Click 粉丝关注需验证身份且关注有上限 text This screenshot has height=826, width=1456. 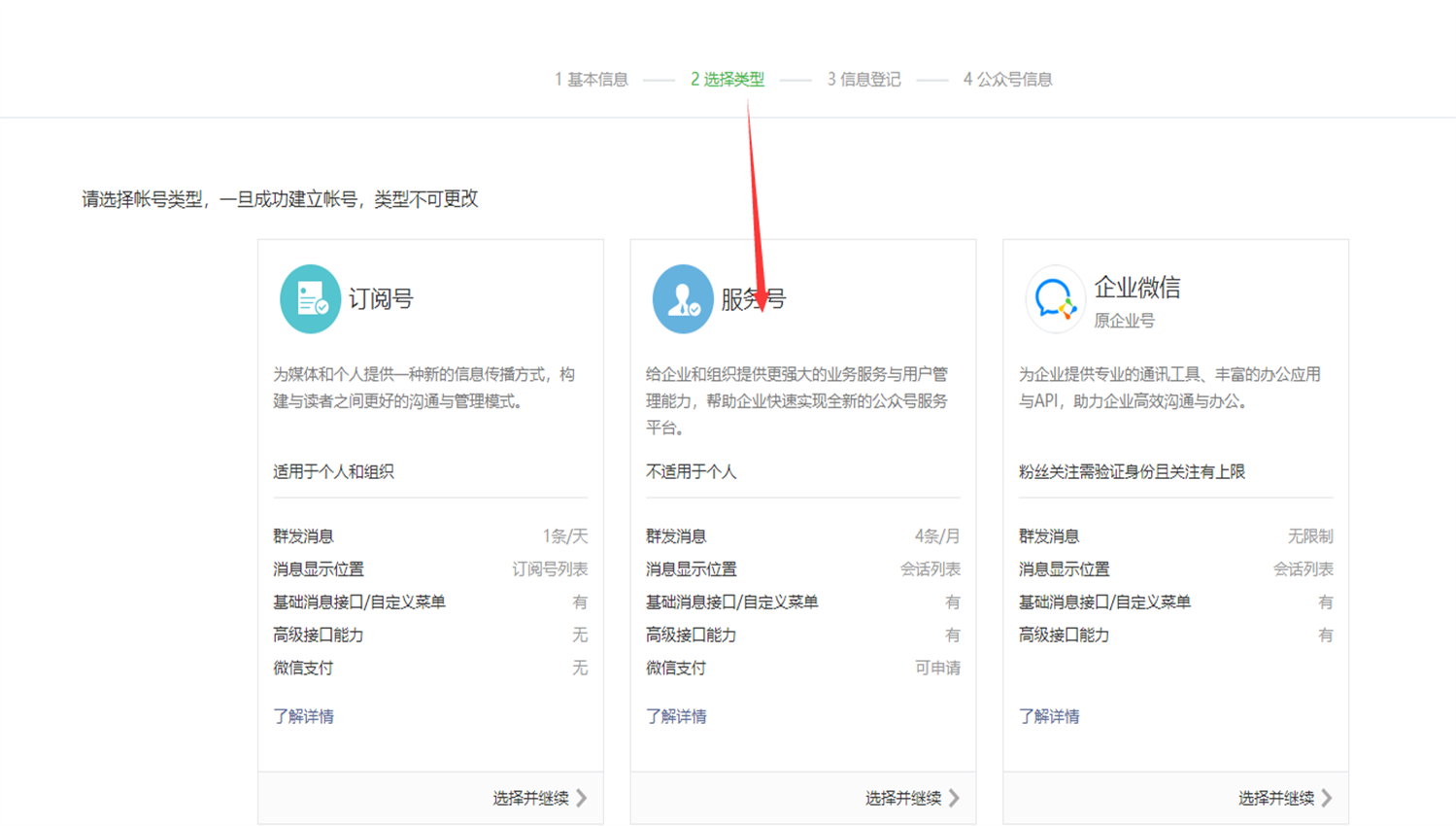[x=1132, y=471]
